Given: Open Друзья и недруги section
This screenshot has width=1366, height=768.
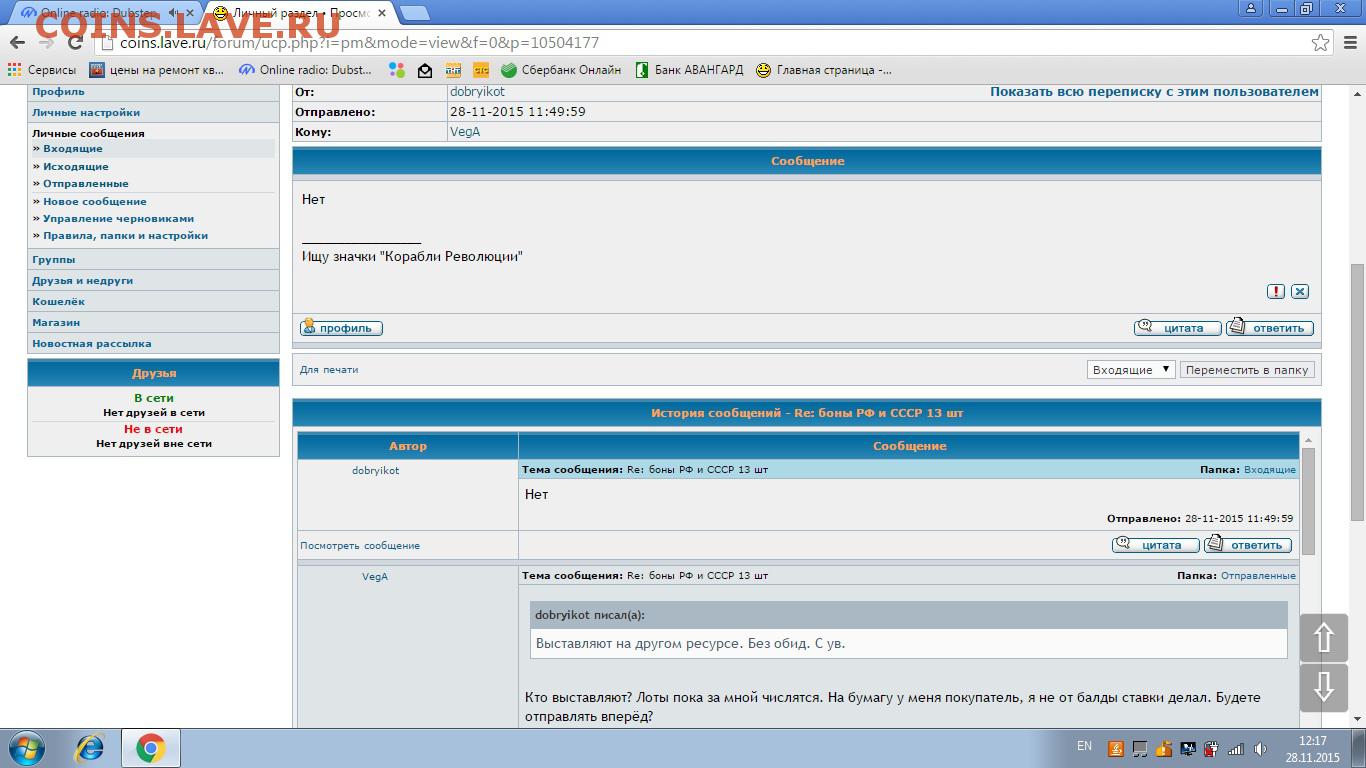Looking at the screenshot, I should pos(82,281).
